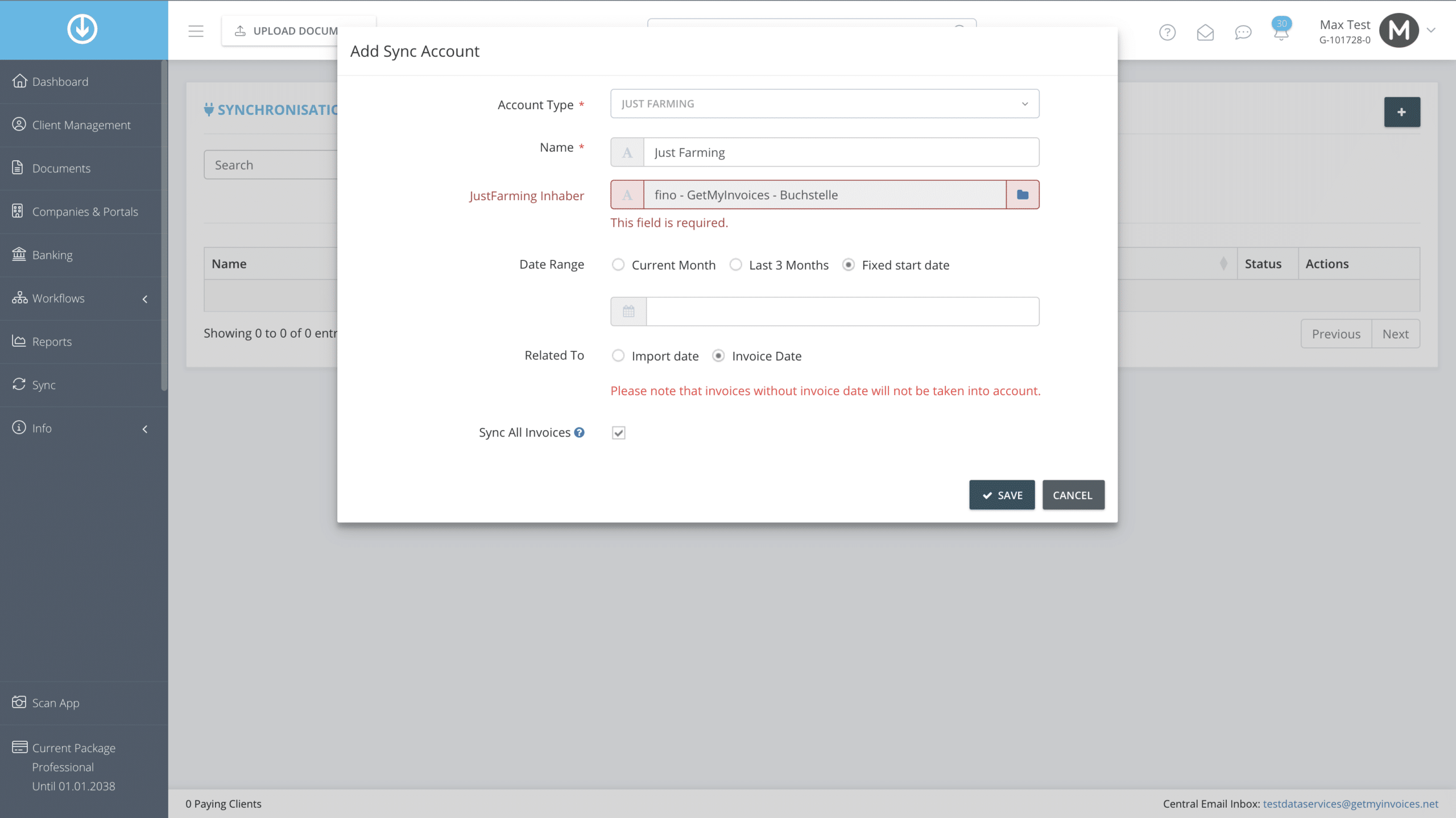Click the plus add sync button
The image size is (1456, 818).
pyautogui.click(x=1402, y=112)
